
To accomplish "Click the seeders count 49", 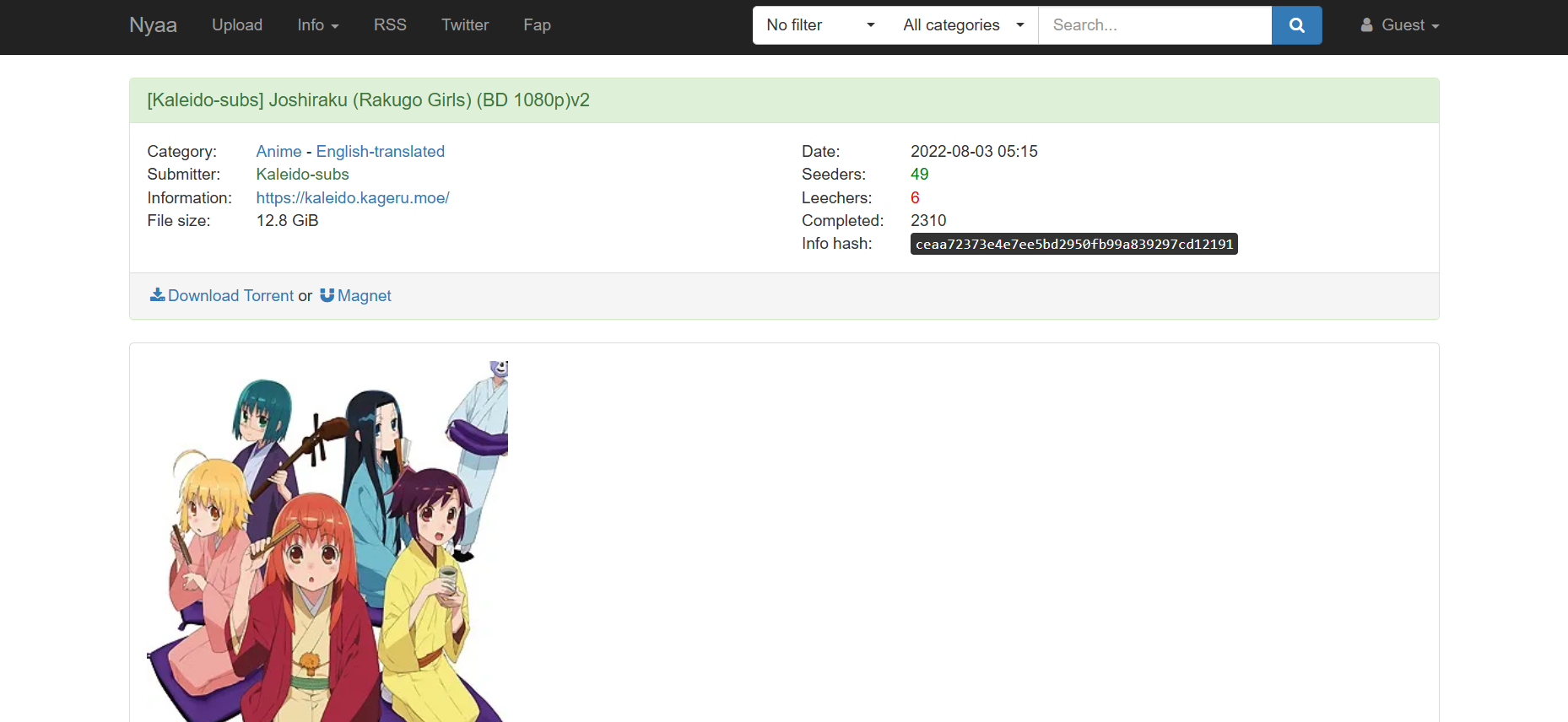I will point(919,175).
